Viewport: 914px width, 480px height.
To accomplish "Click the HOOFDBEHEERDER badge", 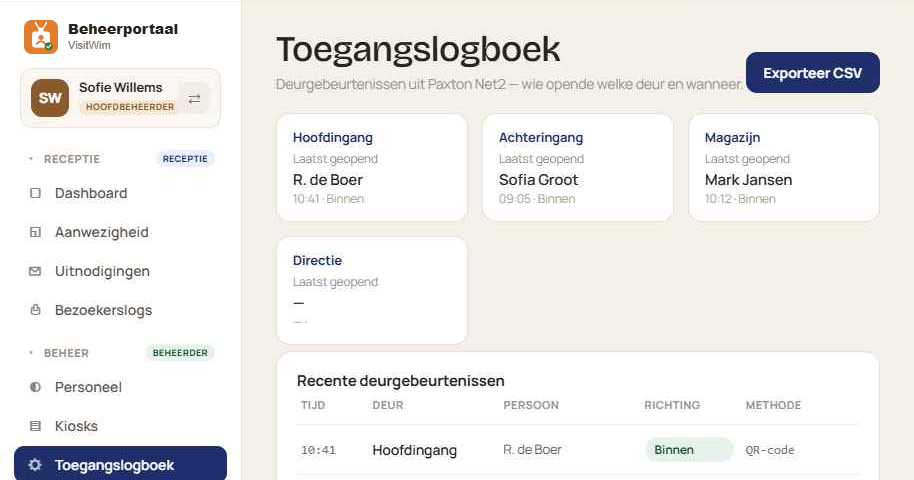I will click(x=129, y=107).
